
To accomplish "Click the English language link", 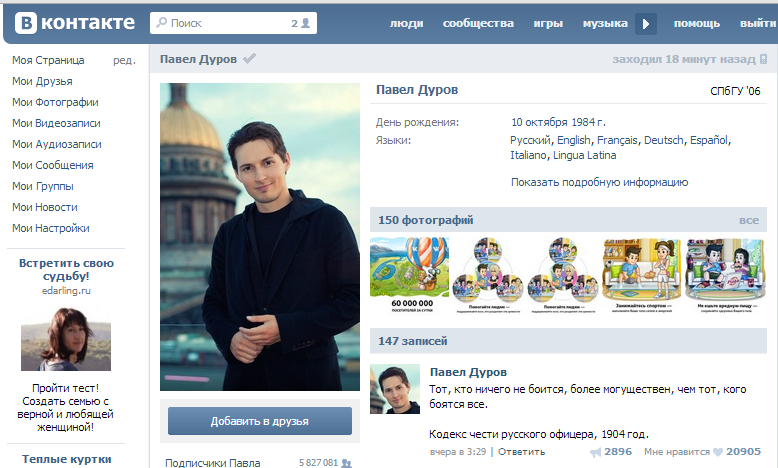I will [574, 140].
